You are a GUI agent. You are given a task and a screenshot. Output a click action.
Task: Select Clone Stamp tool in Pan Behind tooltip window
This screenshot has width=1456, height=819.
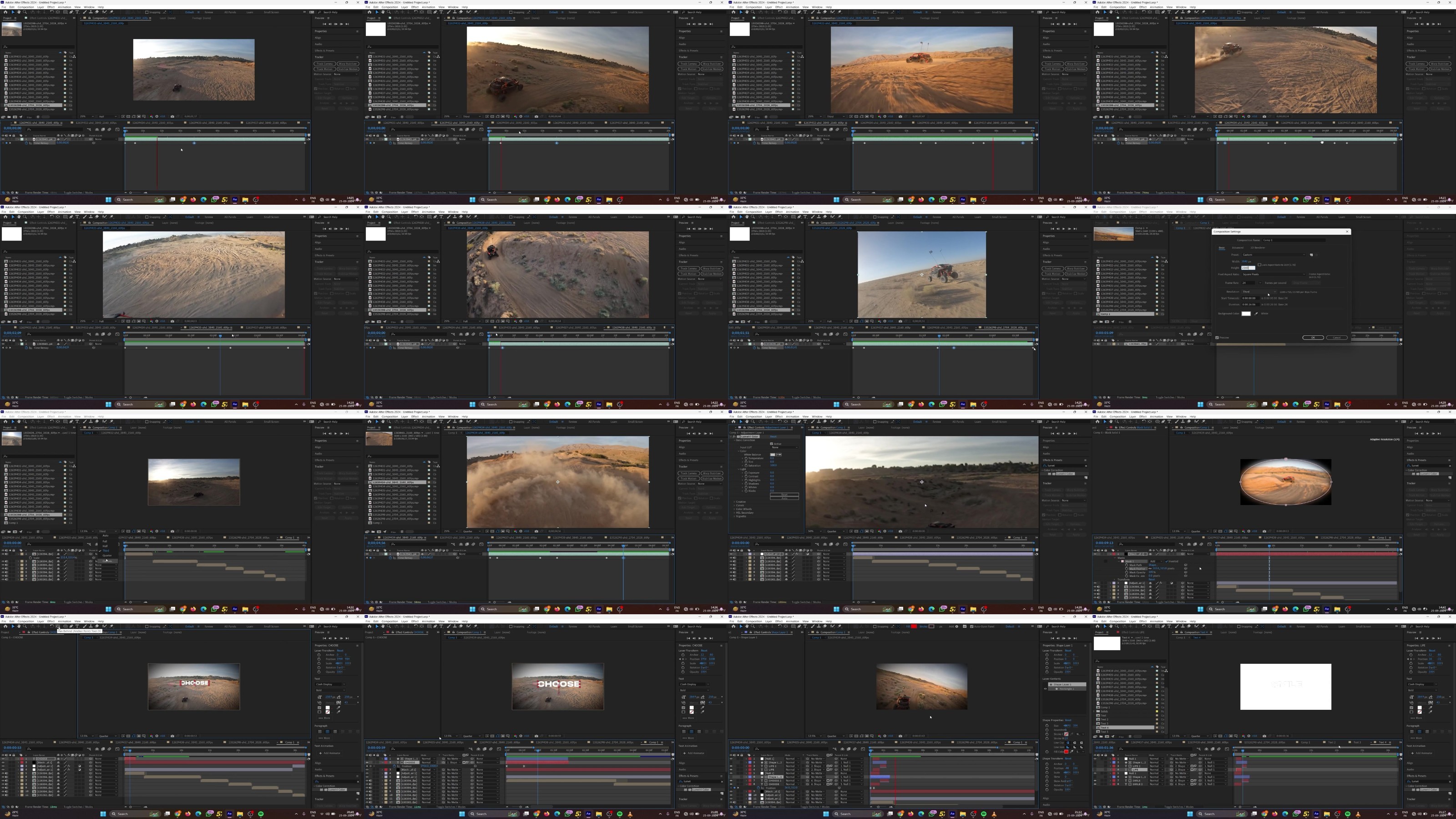[x=91, y=626]
